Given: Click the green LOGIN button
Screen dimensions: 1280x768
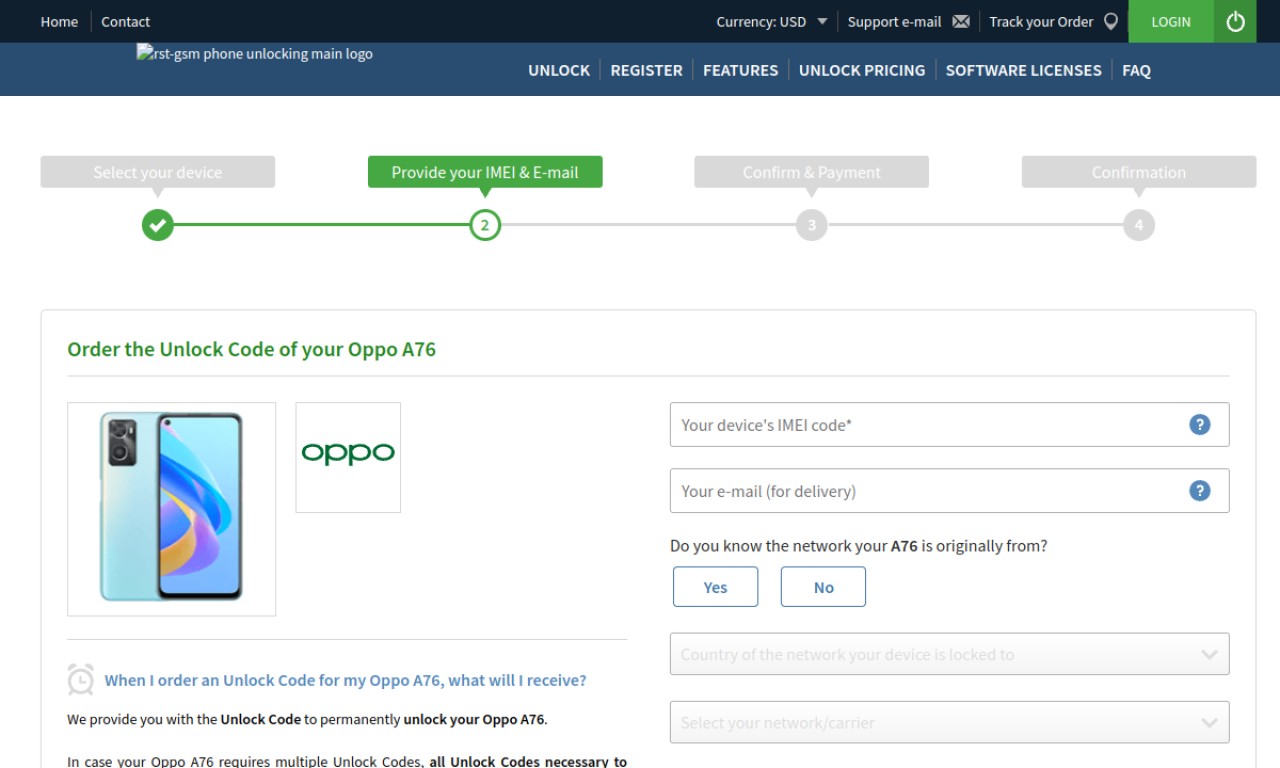Looking at the screenshot, I should coord(1171,21).
